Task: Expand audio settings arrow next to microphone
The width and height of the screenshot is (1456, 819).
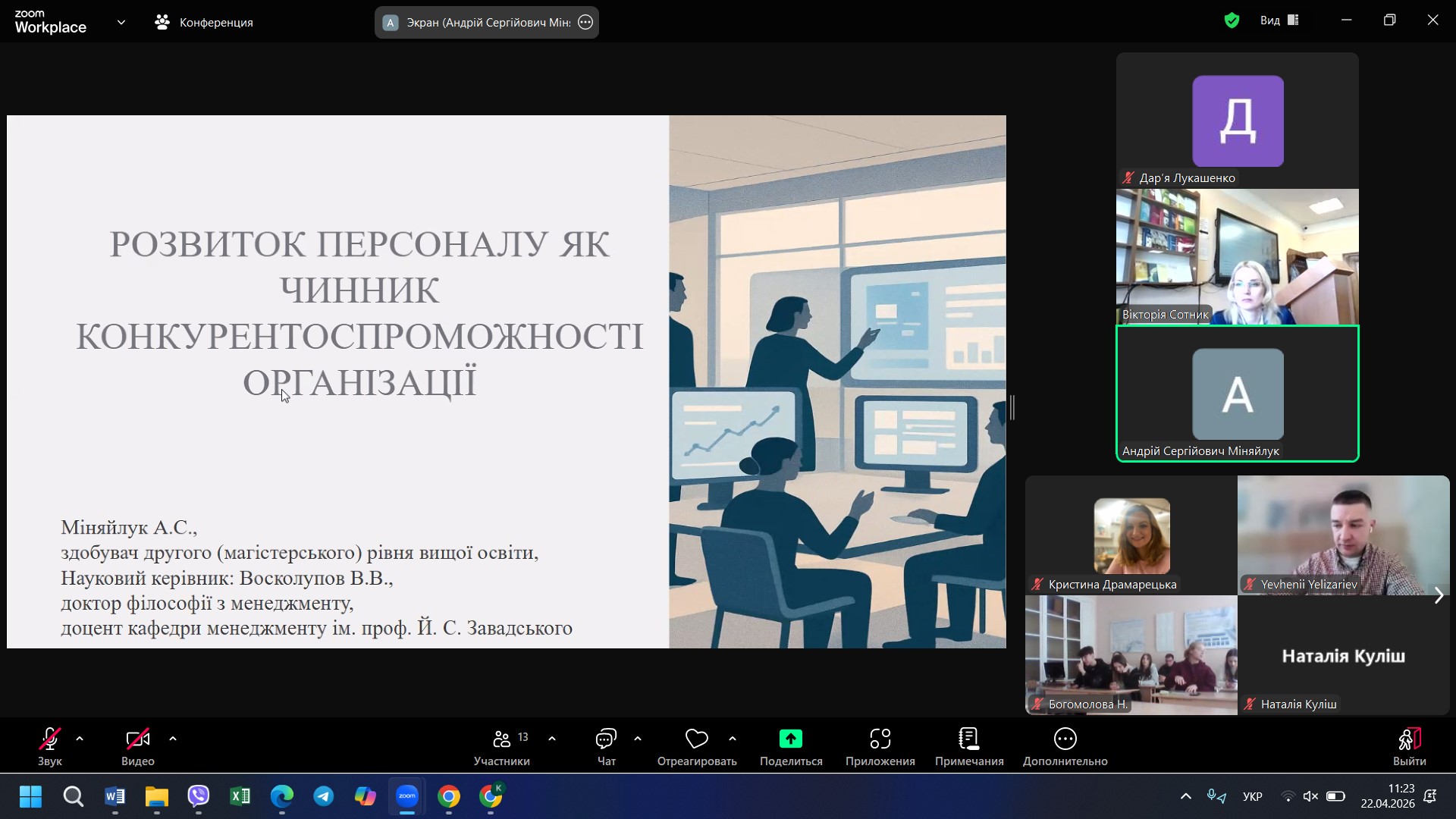Action: coord(80,738)
